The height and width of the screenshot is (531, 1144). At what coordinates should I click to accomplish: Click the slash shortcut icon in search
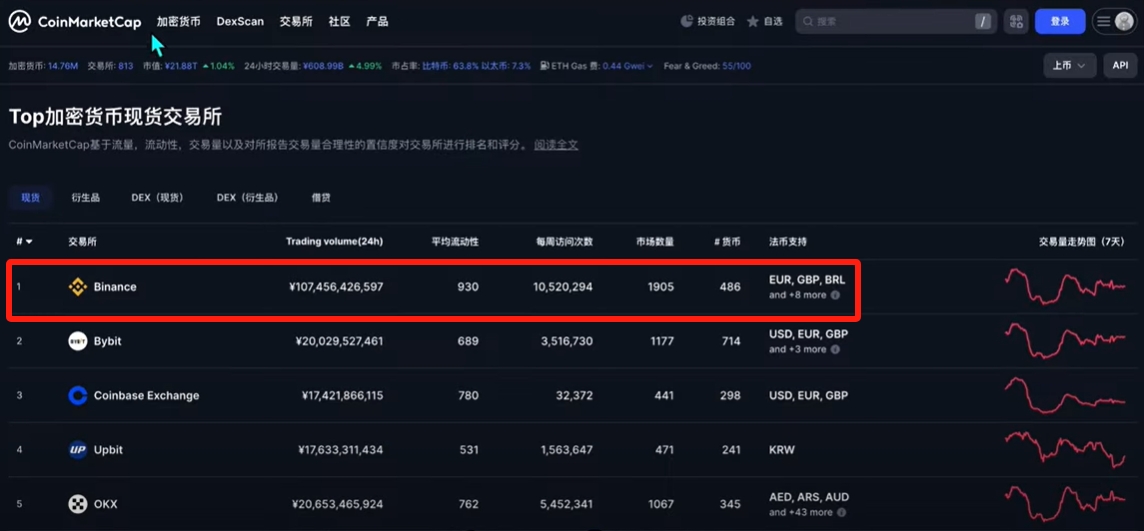984,22
